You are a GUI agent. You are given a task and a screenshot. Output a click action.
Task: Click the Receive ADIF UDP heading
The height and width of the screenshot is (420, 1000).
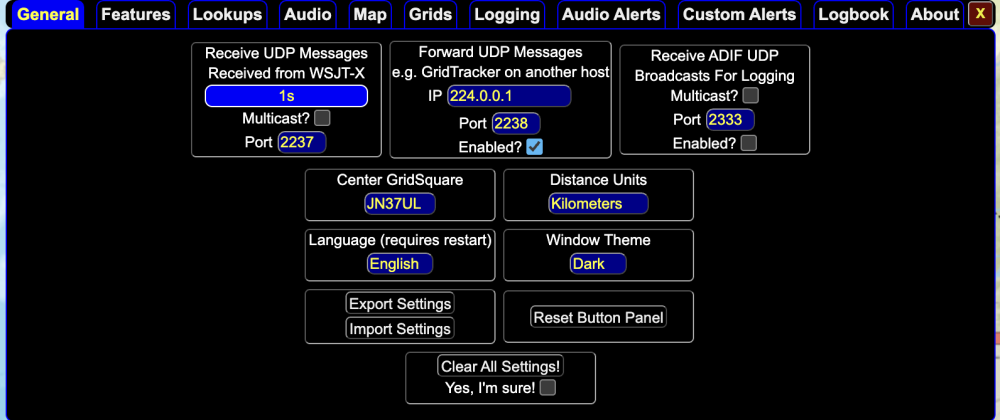tap(715, 56)
